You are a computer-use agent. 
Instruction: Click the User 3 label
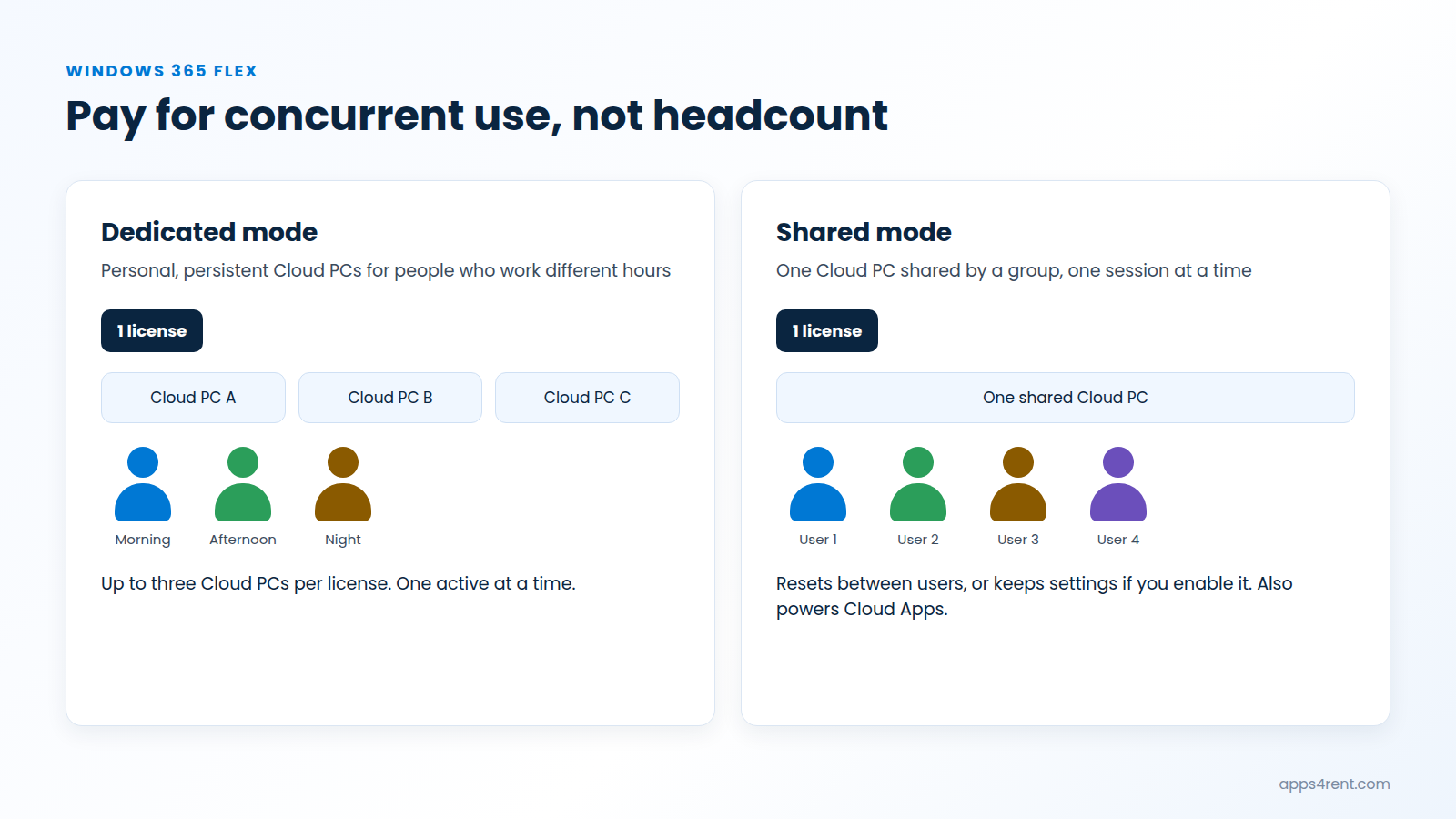(x=1018, y=540)
